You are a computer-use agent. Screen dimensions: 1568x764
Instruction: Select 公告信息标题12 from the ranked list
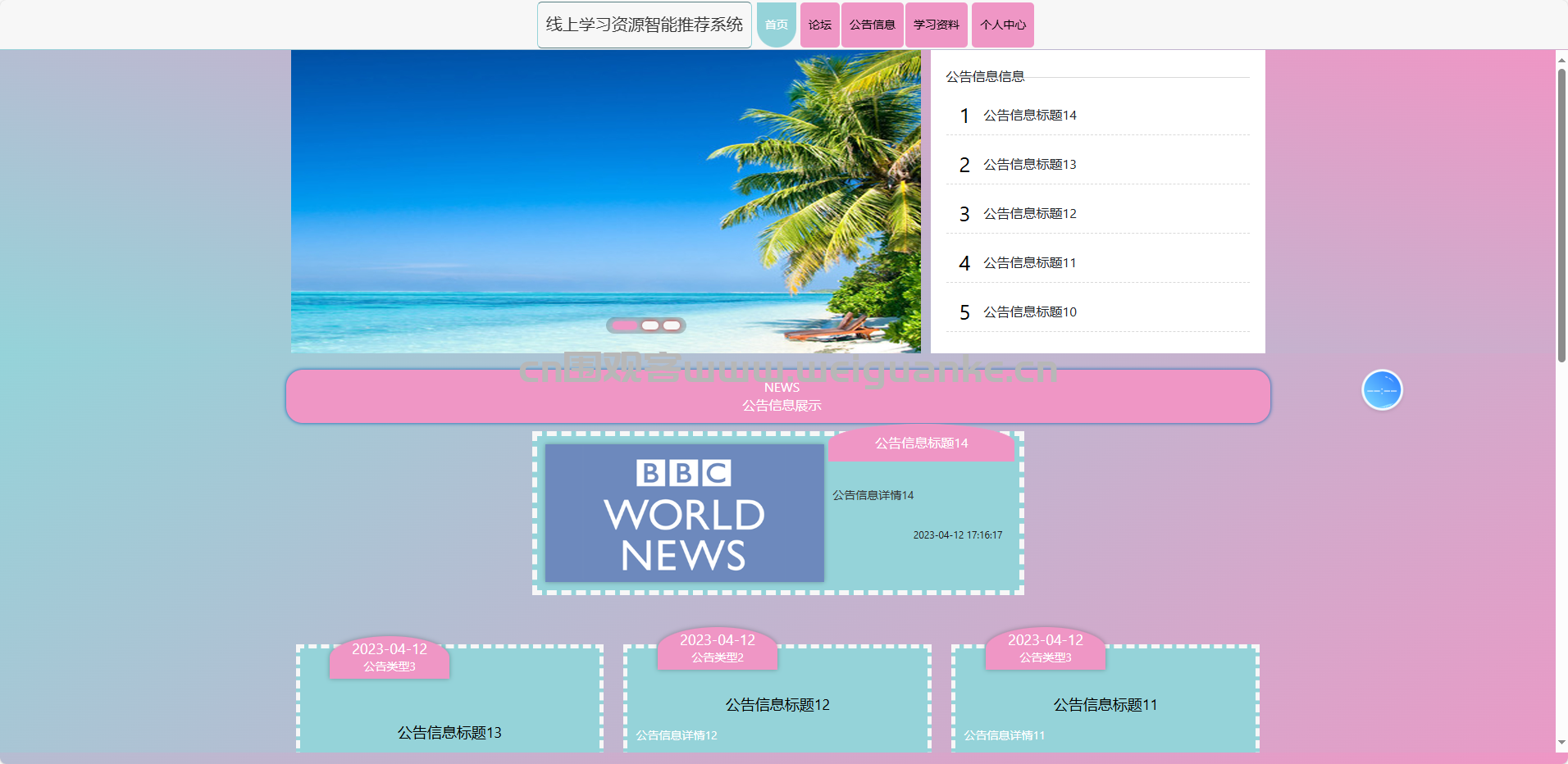pos(1029,214)
